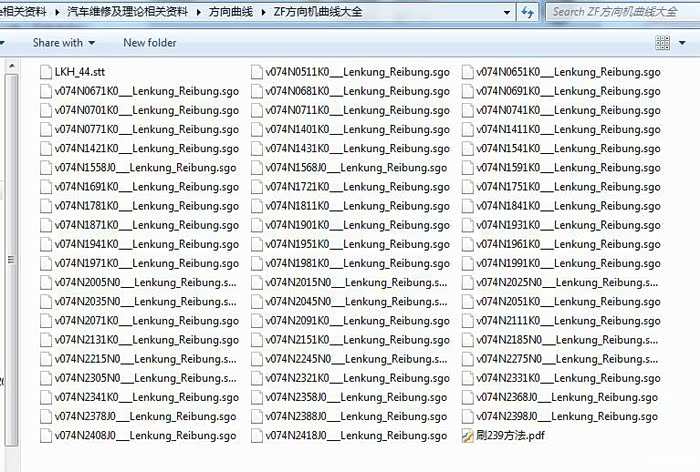Viewport: 700px width, 472px height.
Task: Select the 刷239方法.pdf file icon
Action: 467,436
